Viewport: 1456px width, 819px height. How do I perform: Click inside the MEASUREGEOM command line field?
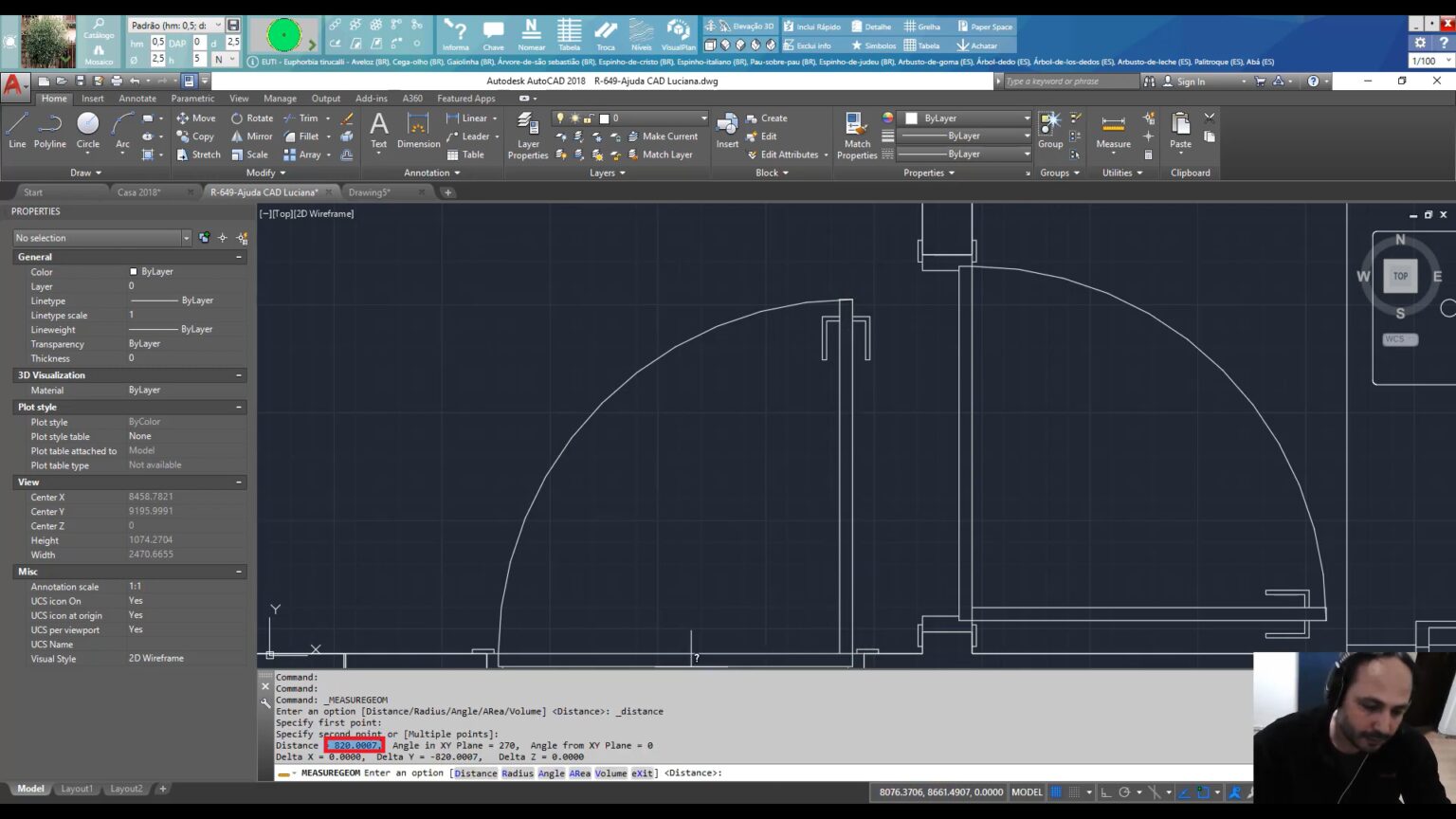point(853,773)
